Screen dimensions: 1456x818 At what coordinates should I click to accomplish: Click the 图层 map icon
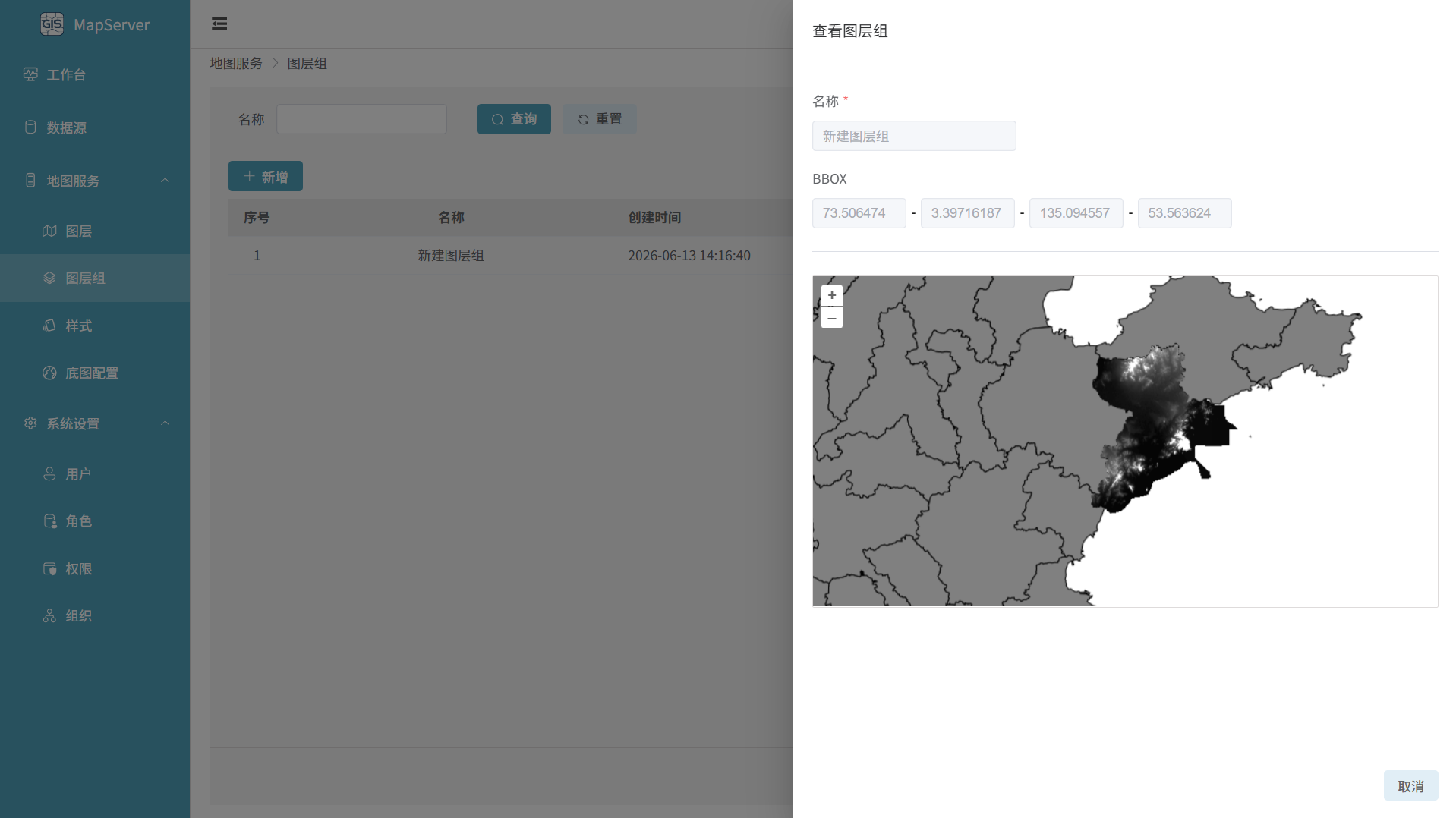coord(49,231)
